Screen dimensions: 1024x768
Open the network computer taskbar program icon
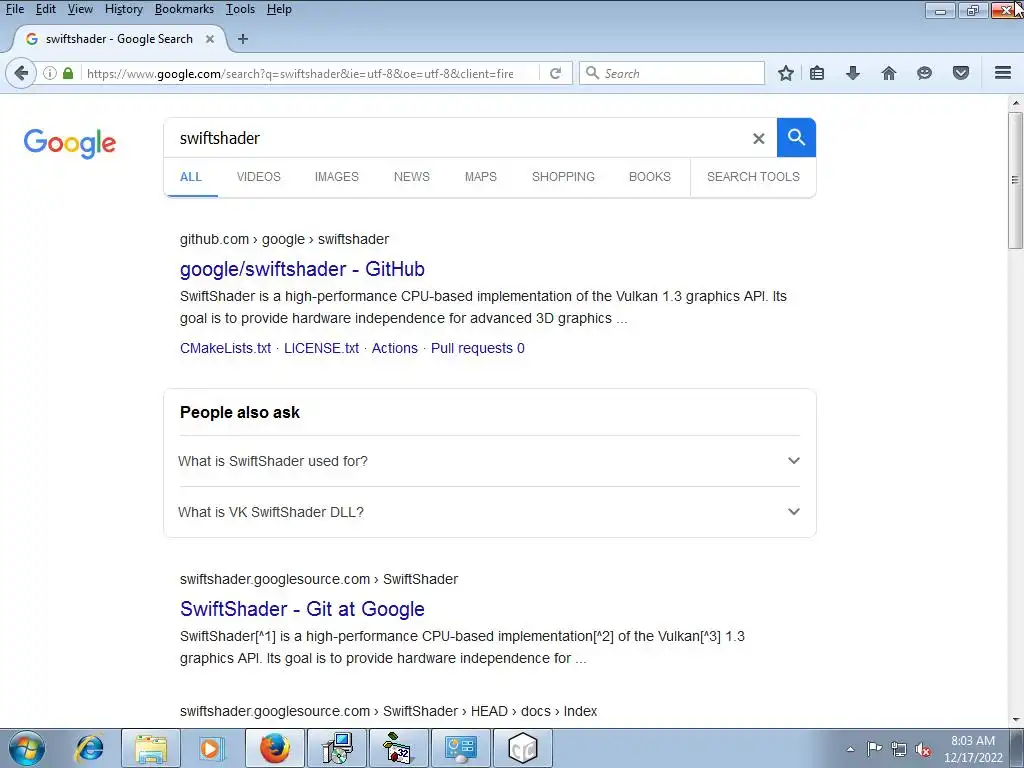(337, 748)
